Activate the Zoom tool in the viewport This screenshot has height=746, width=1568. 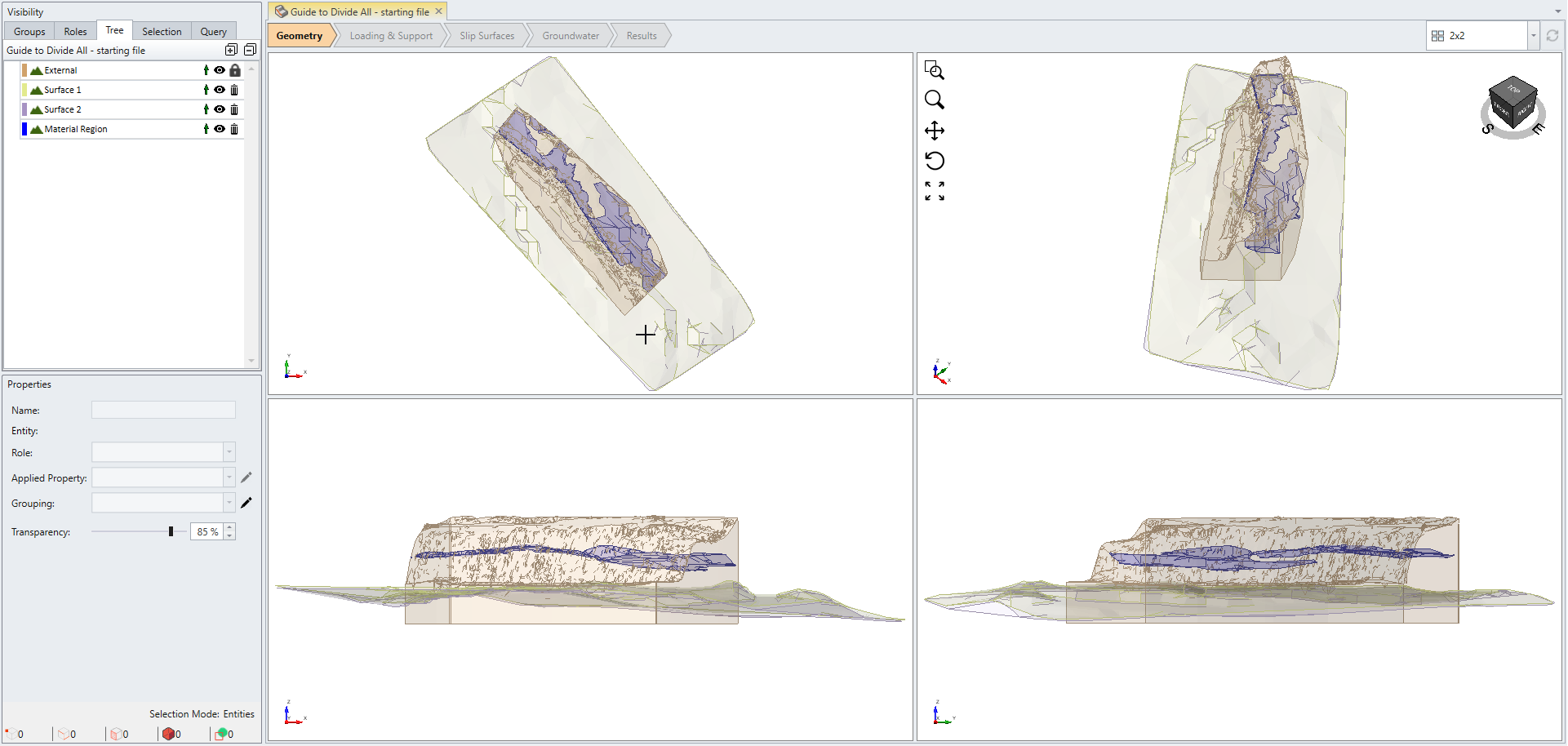coord(935,100)
